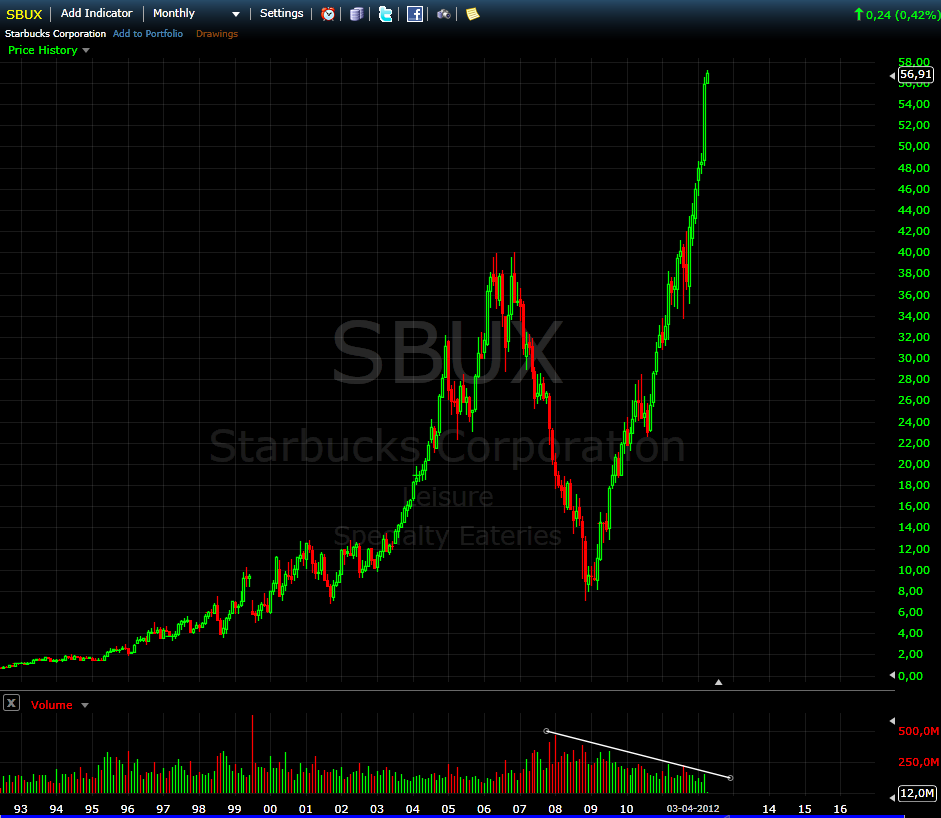Close the Volume indicator panel
Image resolution: width=941 pixels, height=818 pixels.
11,703
